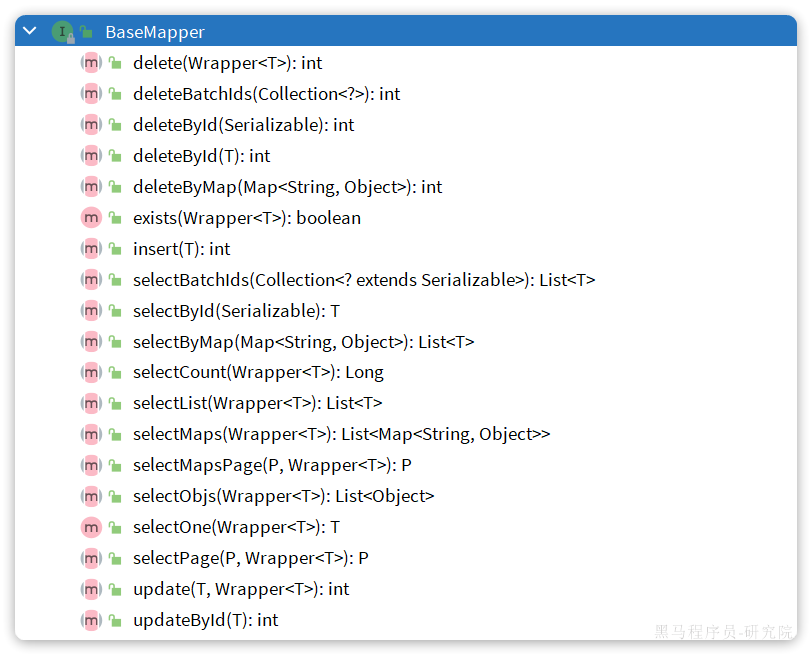Click the green access icon beside updateById(T)
Viewport: 812px width, 657px height.
click(x=113, y=620)
